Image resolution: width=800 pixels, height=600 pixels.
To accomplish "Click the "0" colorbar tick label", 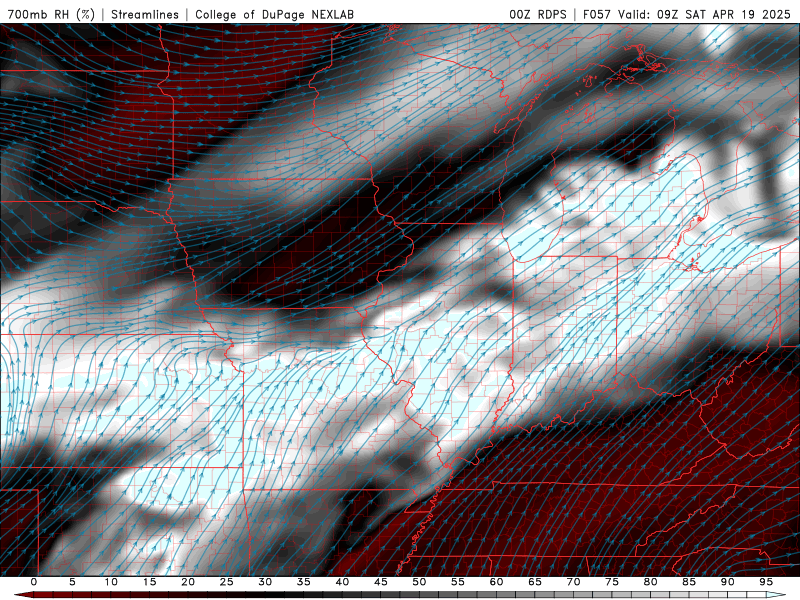I will pyautogui.click(x=34, y=582).
